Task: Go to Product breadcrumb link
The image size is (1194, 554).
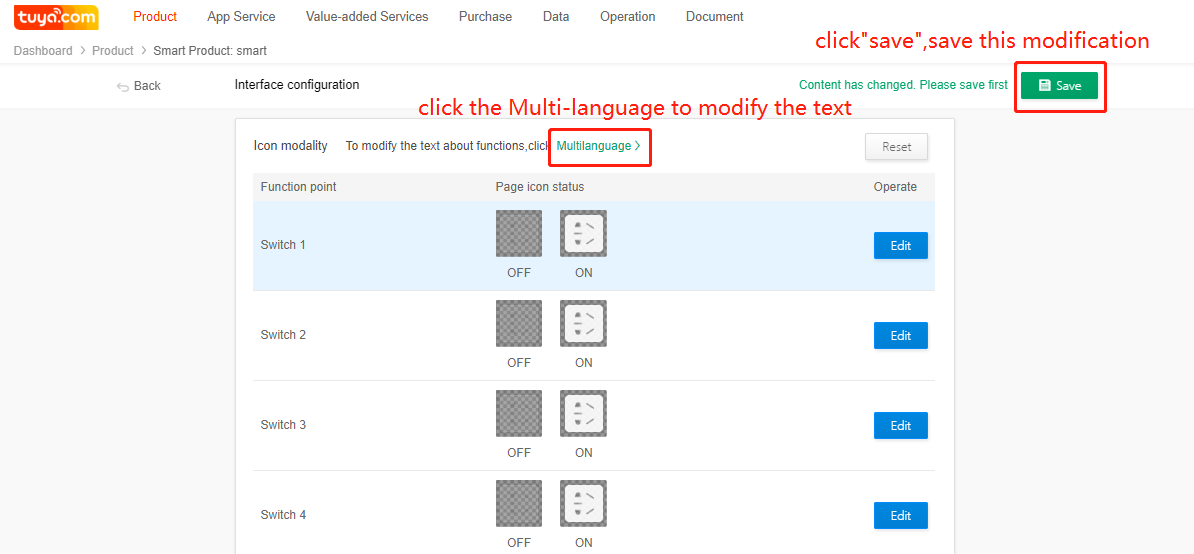Action: 113,51
